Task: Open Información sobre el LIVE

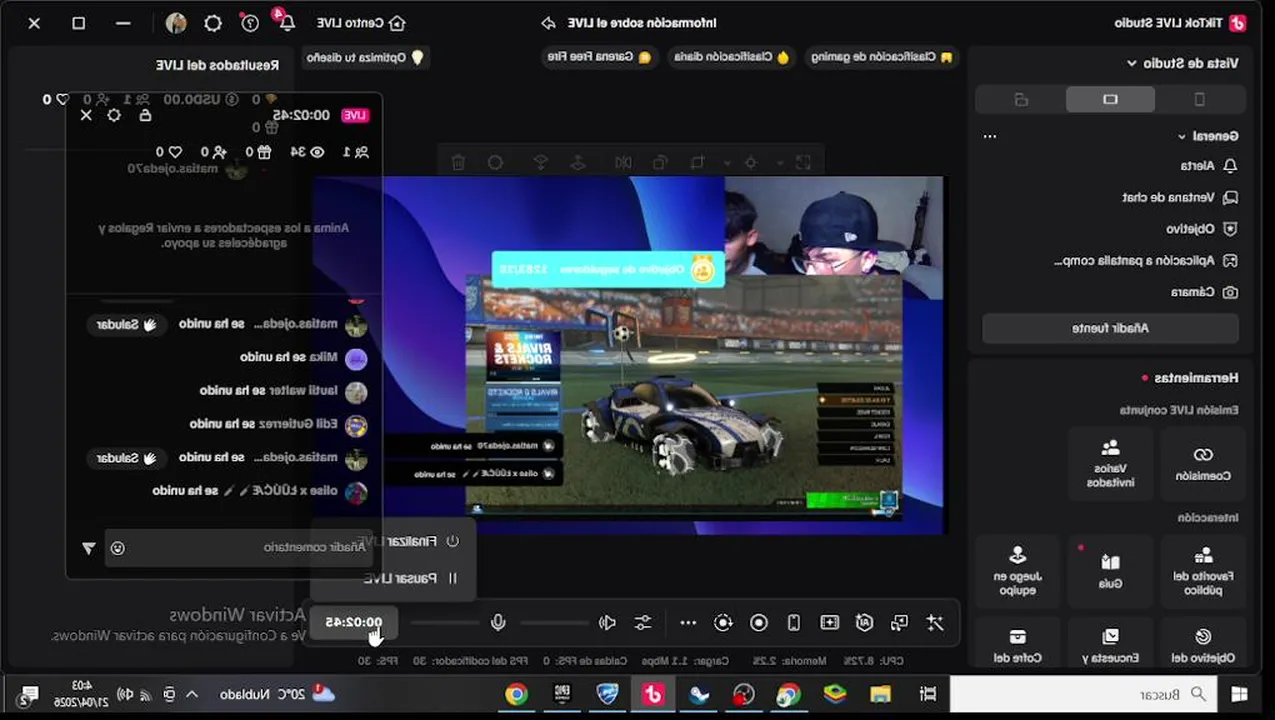Action: [x=642, y=23]
